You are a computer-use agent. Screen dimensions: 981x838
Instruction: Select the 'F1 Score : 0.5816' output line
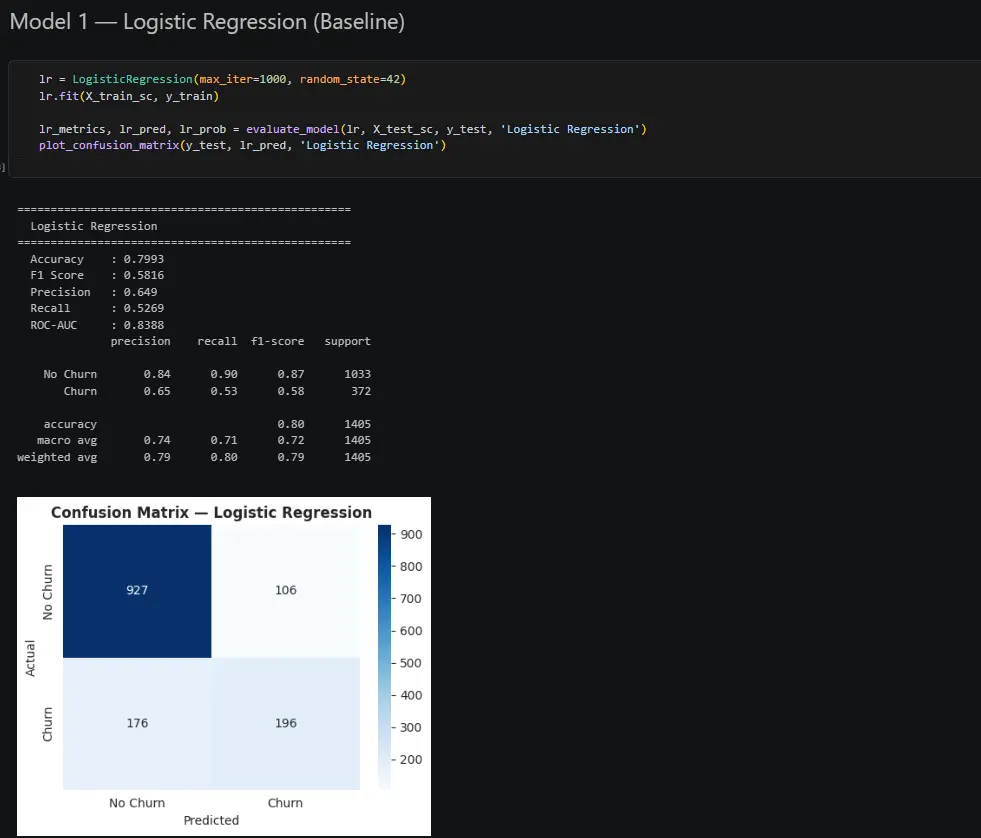(97, 275)
